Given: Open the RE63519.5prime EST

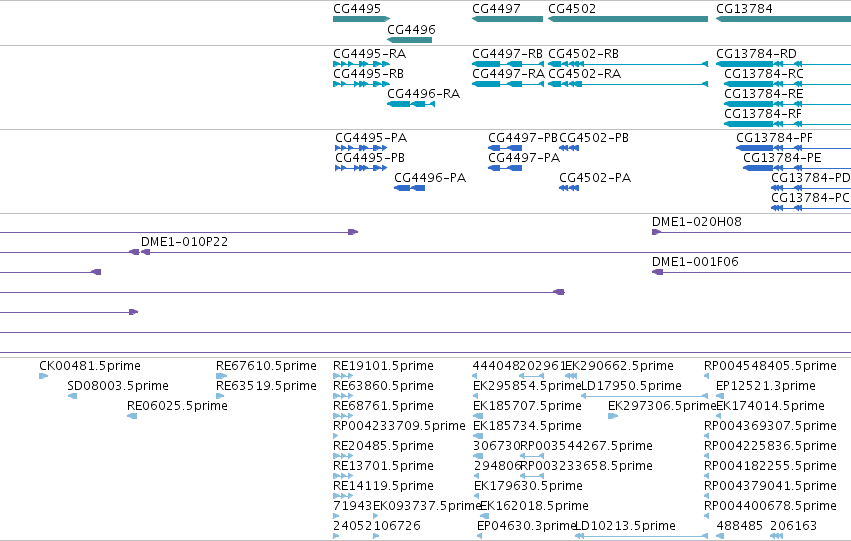Looking at the screenshot, I should pos(220,396).
